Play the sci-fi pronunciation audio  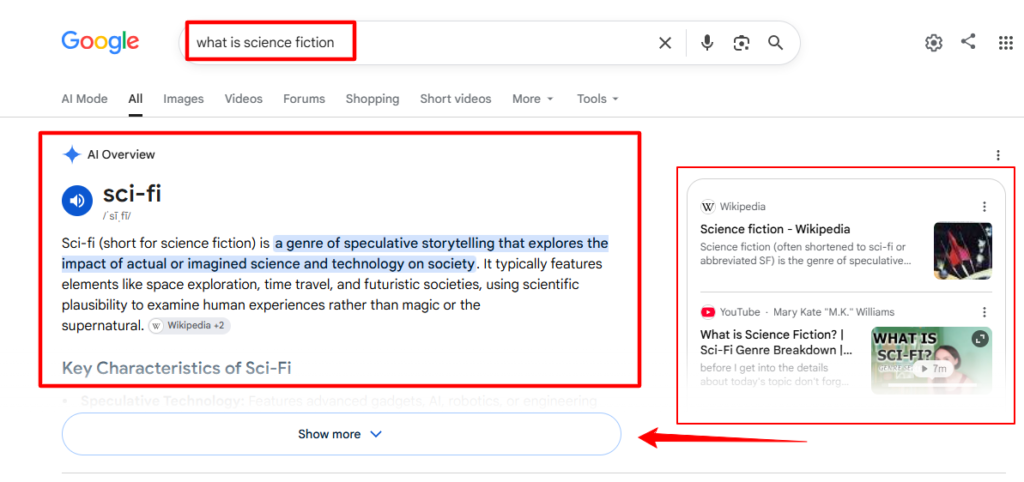pos(77,200)
